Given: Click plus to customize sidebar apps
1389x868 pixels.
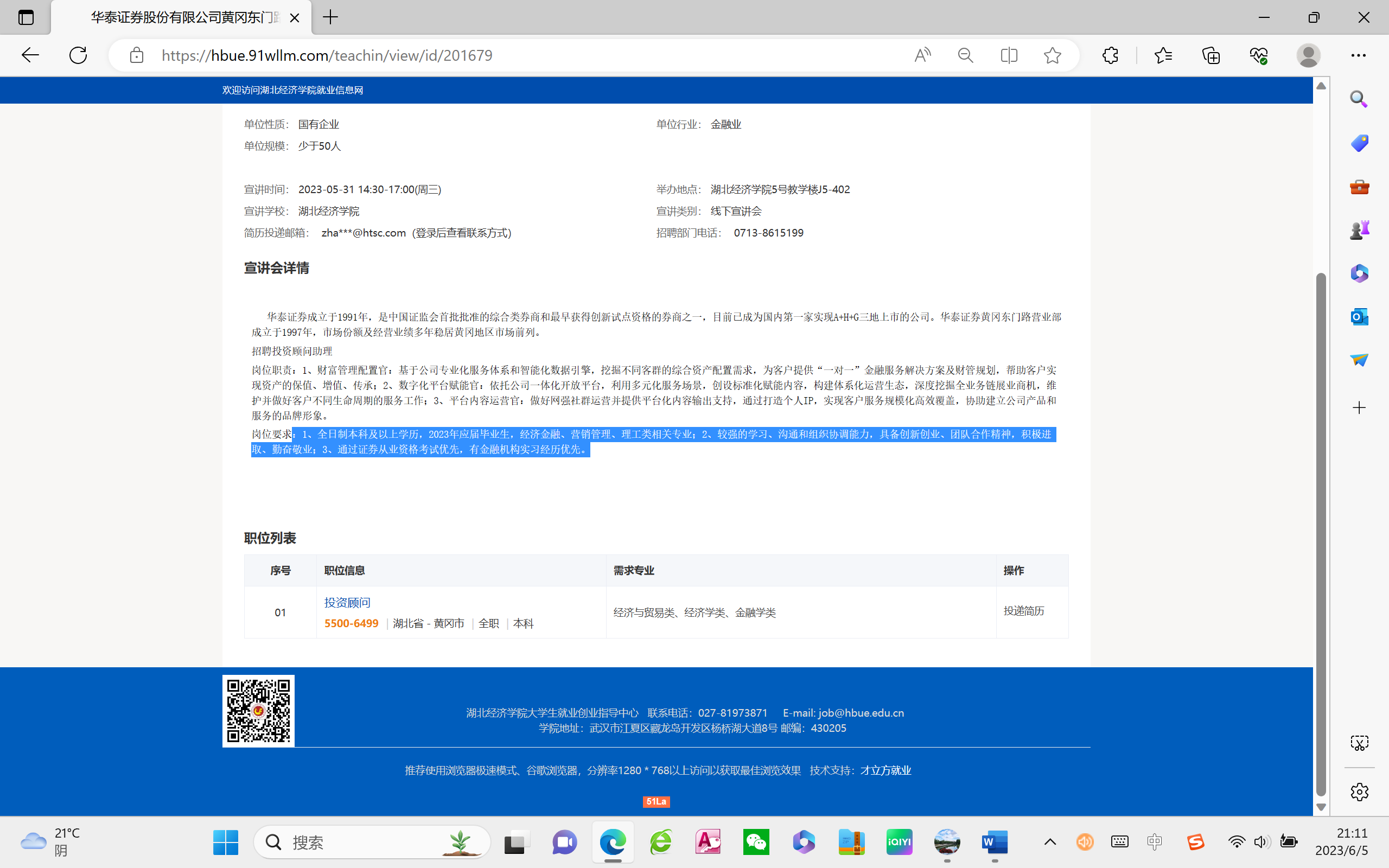Looking at the screenshot, I should (1359, 408).
